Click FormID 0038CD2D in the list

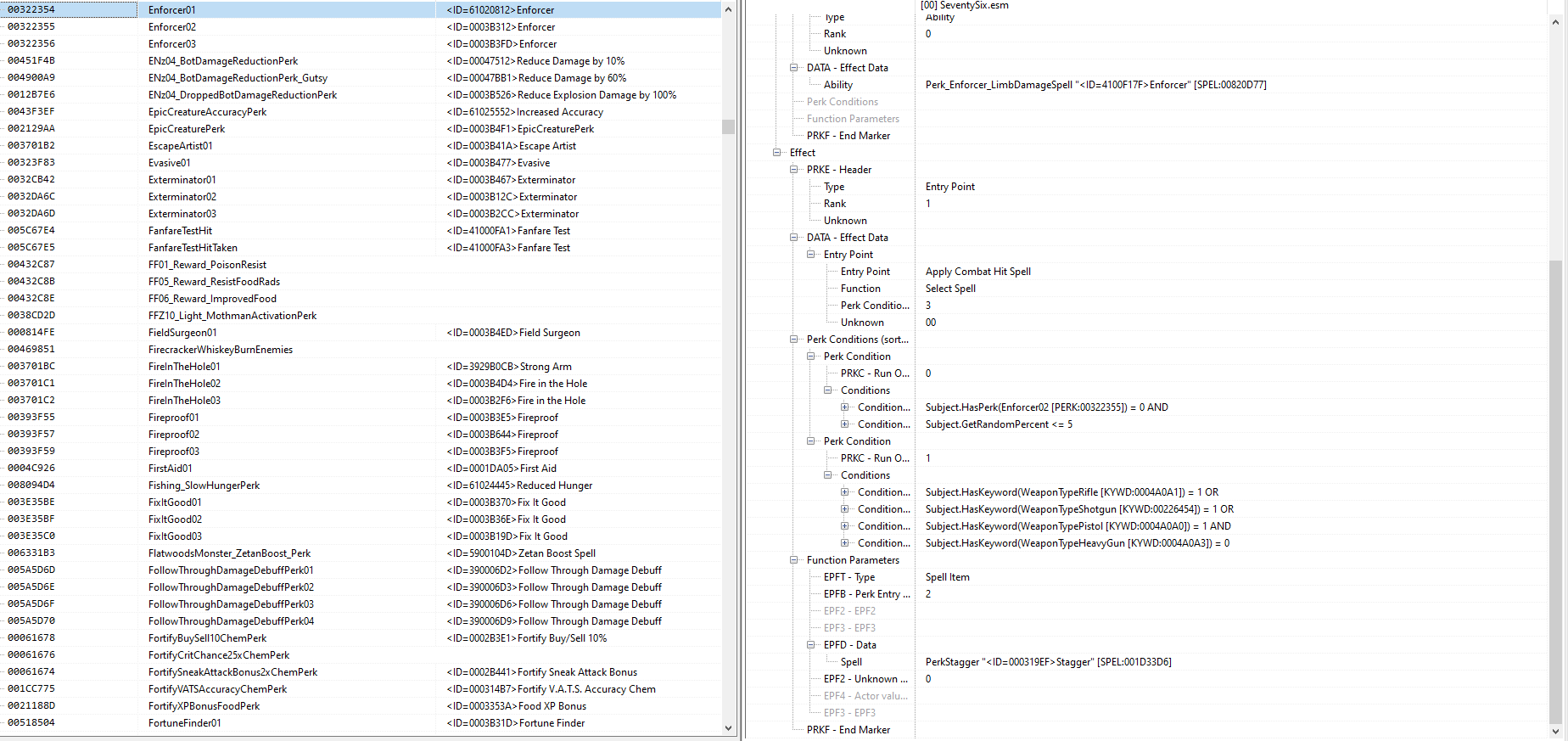31,316
